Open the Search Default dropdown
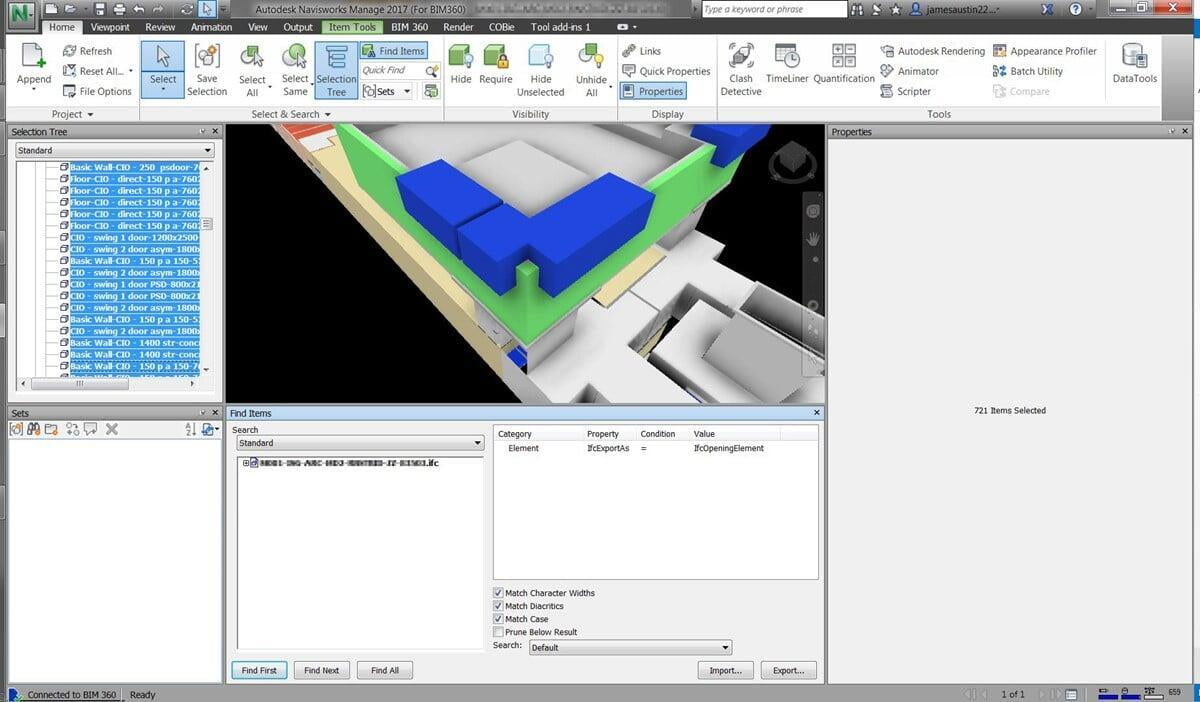Viewport: 1200px width, 702px height. point(630,647)
